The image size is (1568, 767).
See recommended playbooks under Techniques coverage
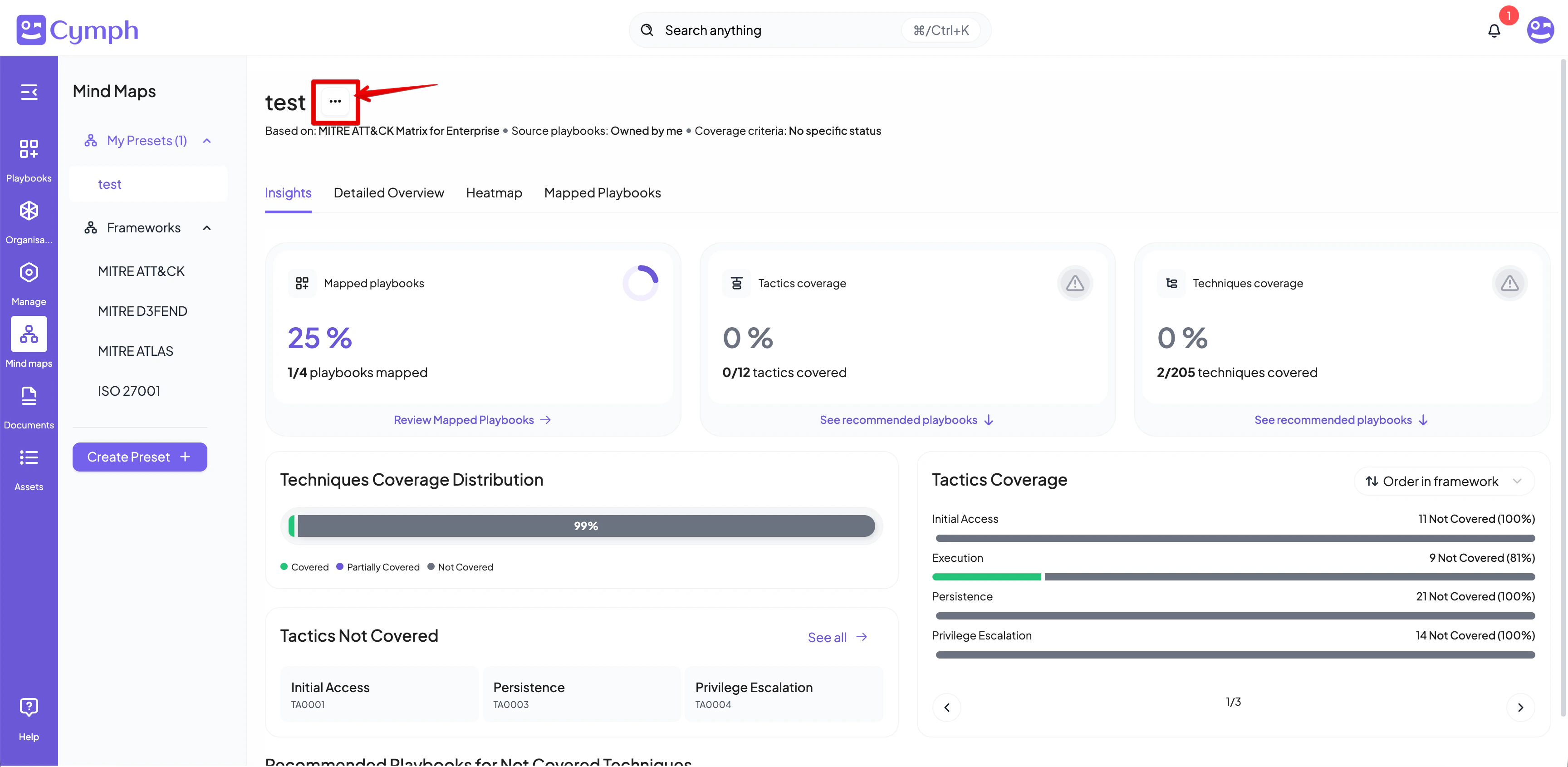(x=1342, y=420)
